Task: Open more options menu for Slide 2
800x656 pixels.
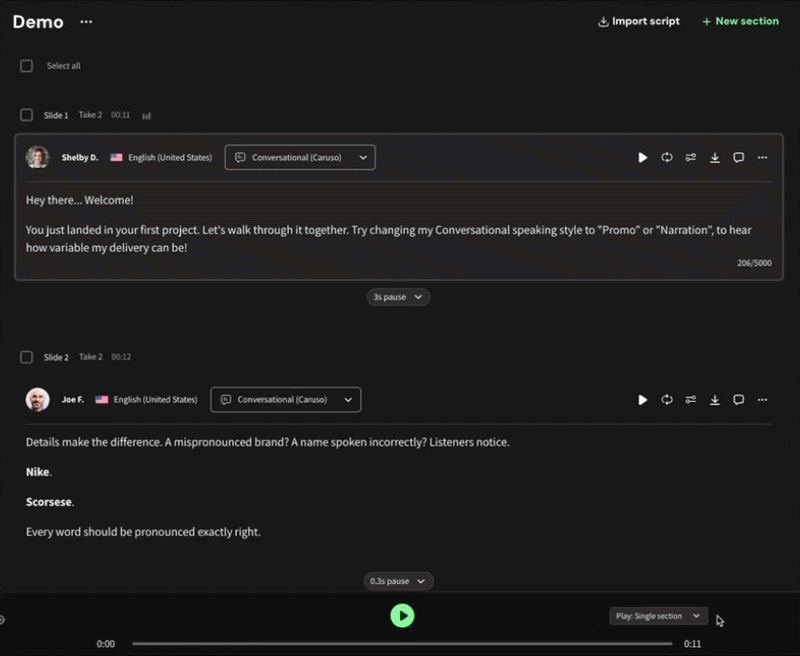Action: 763,400
